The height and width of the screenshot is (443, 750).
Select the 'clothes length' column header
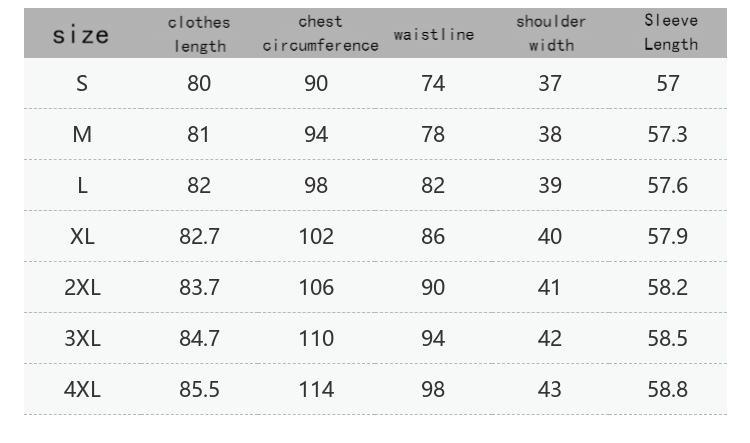pos(199,34)
